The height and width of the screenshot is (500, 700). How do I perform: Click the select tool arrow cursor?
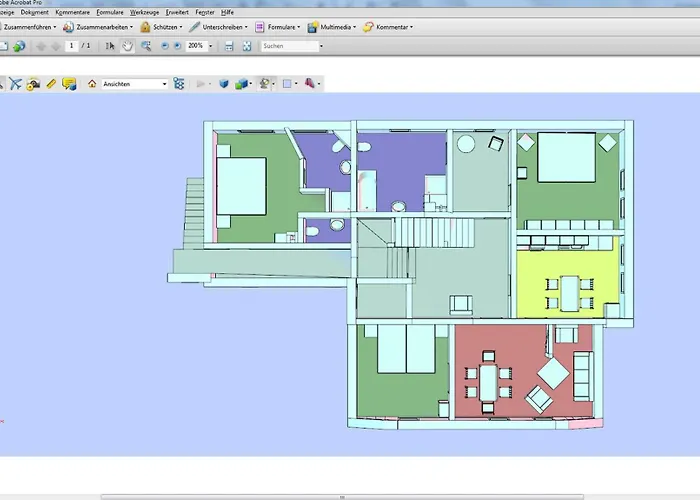point(110,46)
